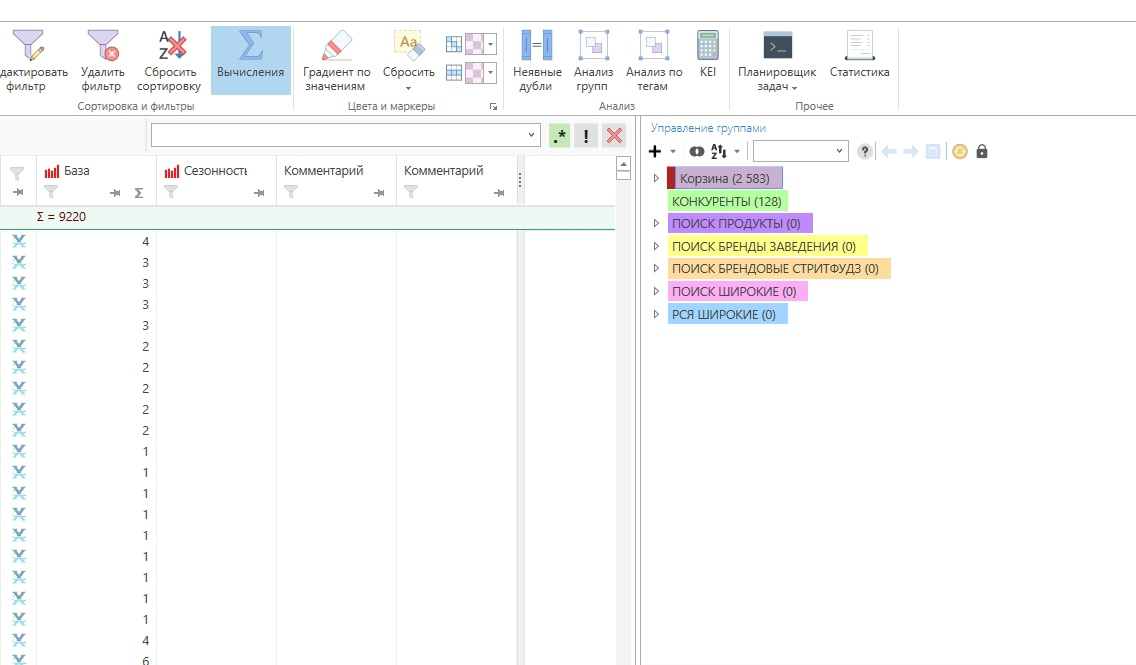Pin the second Комментарий column
The height and width of the screenshot is (665, 1136).
[x=498, y=193]
